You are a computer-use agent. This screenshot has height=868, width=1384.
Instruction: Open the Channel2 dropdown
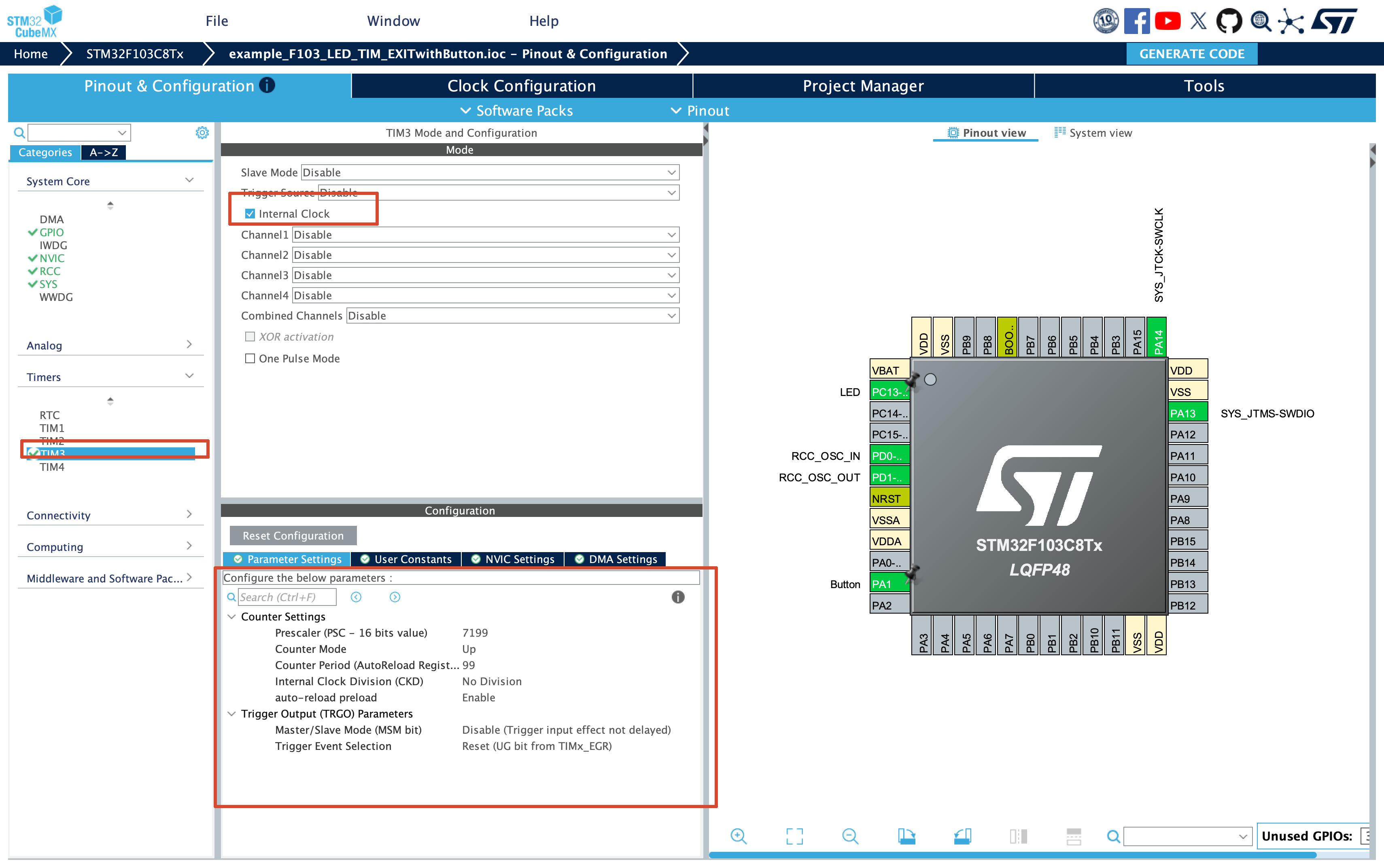[x=486, y=254]
